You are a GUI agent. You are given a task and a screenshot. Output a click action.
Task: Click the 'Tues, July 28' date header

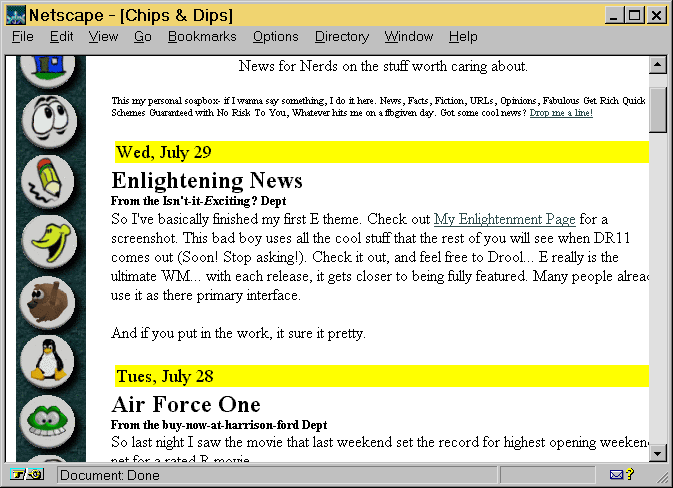pyautogui.click(x=382, y=376)
